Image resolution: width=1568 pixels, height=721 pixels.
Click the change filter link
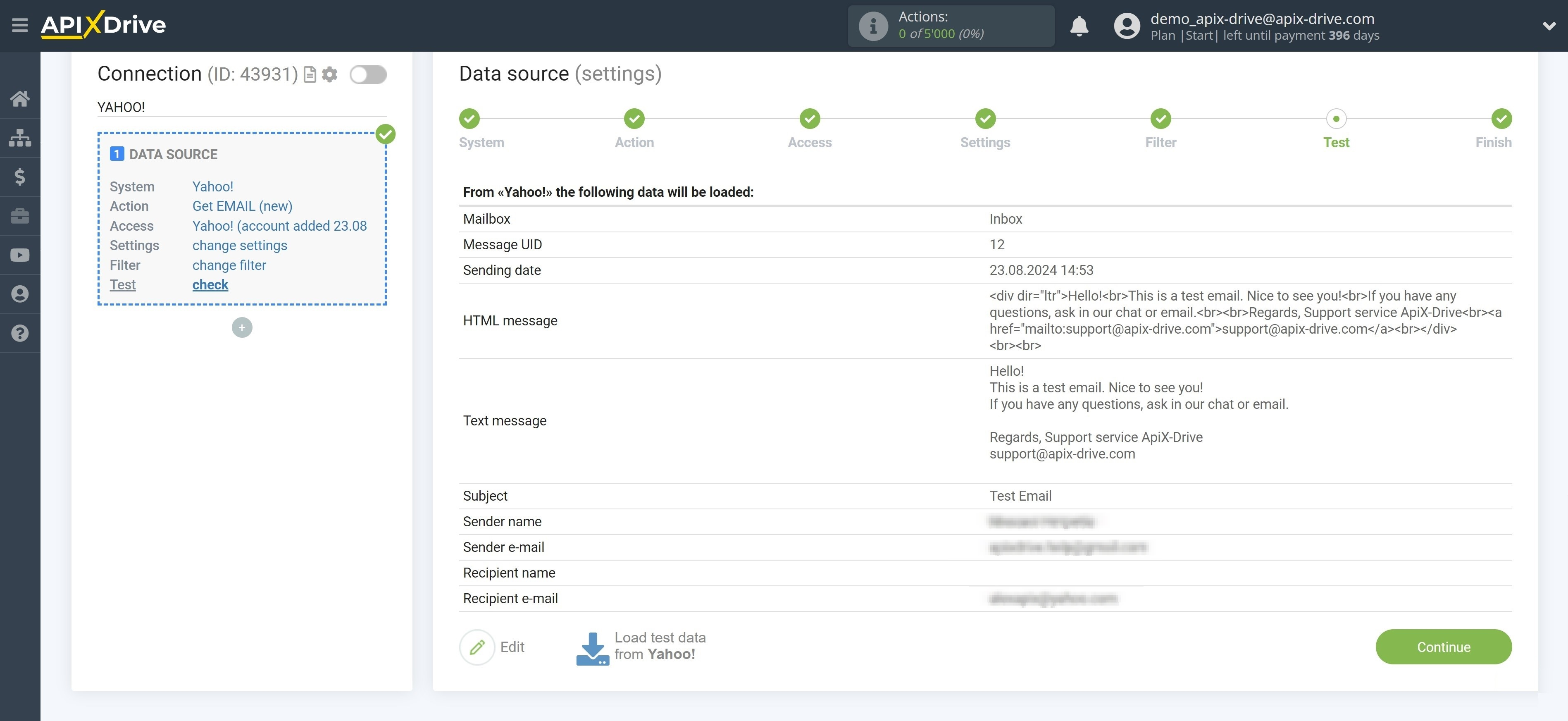tap(229, 265)
